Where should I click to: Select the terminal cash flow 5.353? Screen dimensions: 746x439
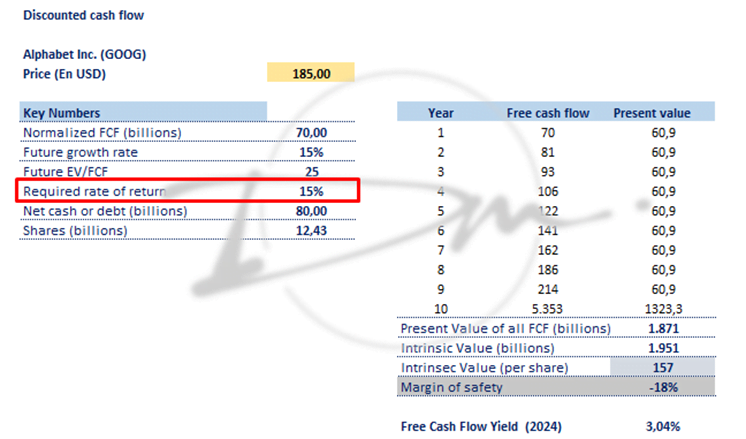pyautogui.click(x=547, y=309)
